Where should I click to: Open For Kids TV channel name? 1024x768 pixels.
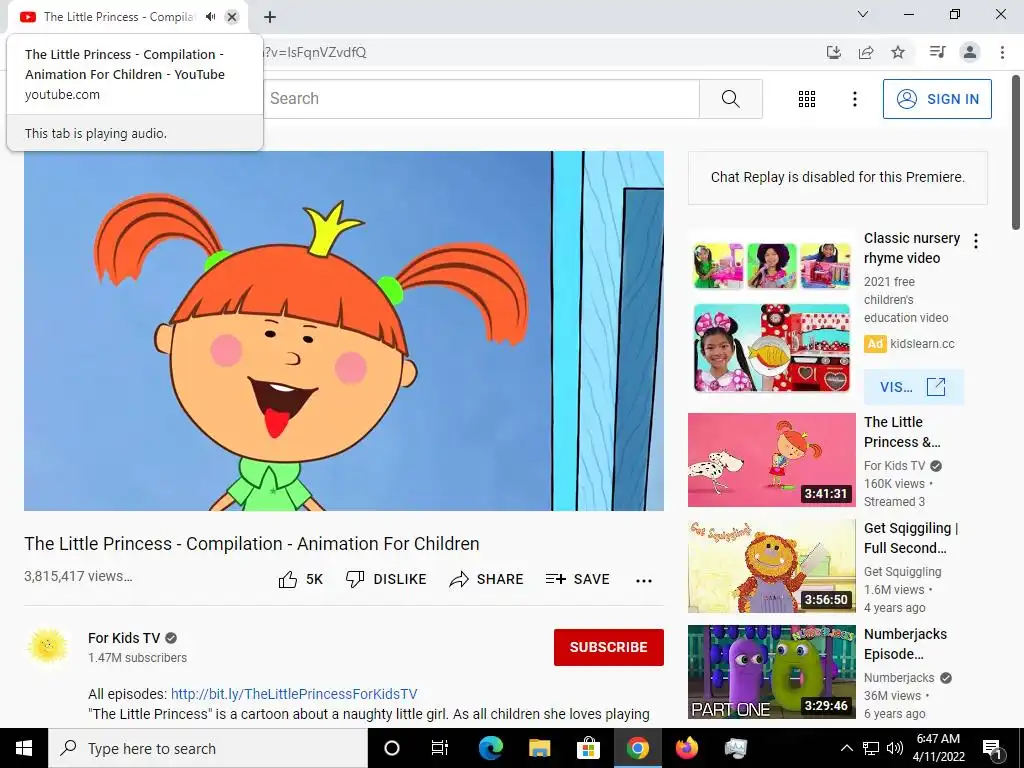(x=124, y=638)
